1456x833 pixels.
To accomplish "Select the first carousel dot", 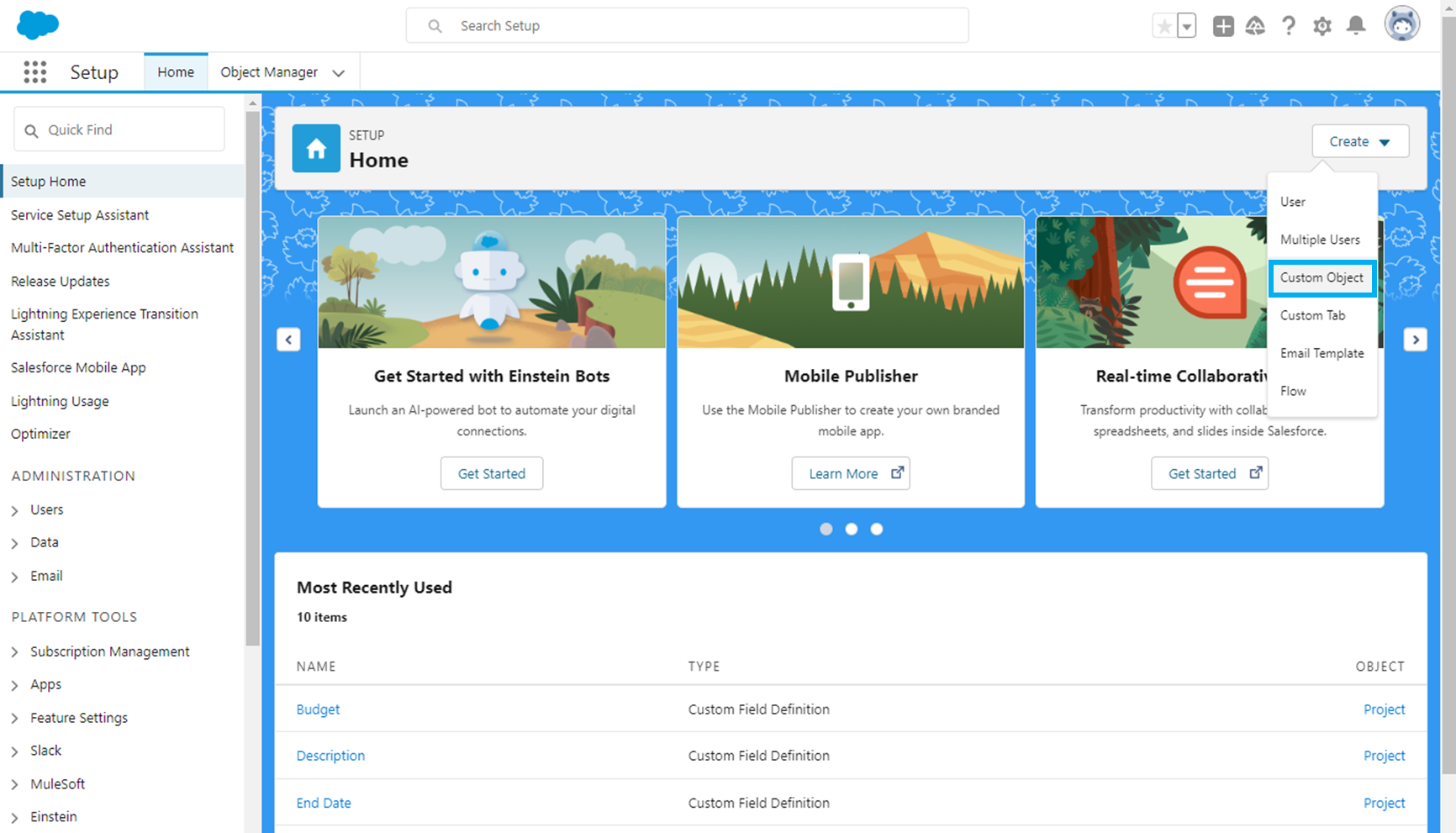I will click(x=826, y=529).
